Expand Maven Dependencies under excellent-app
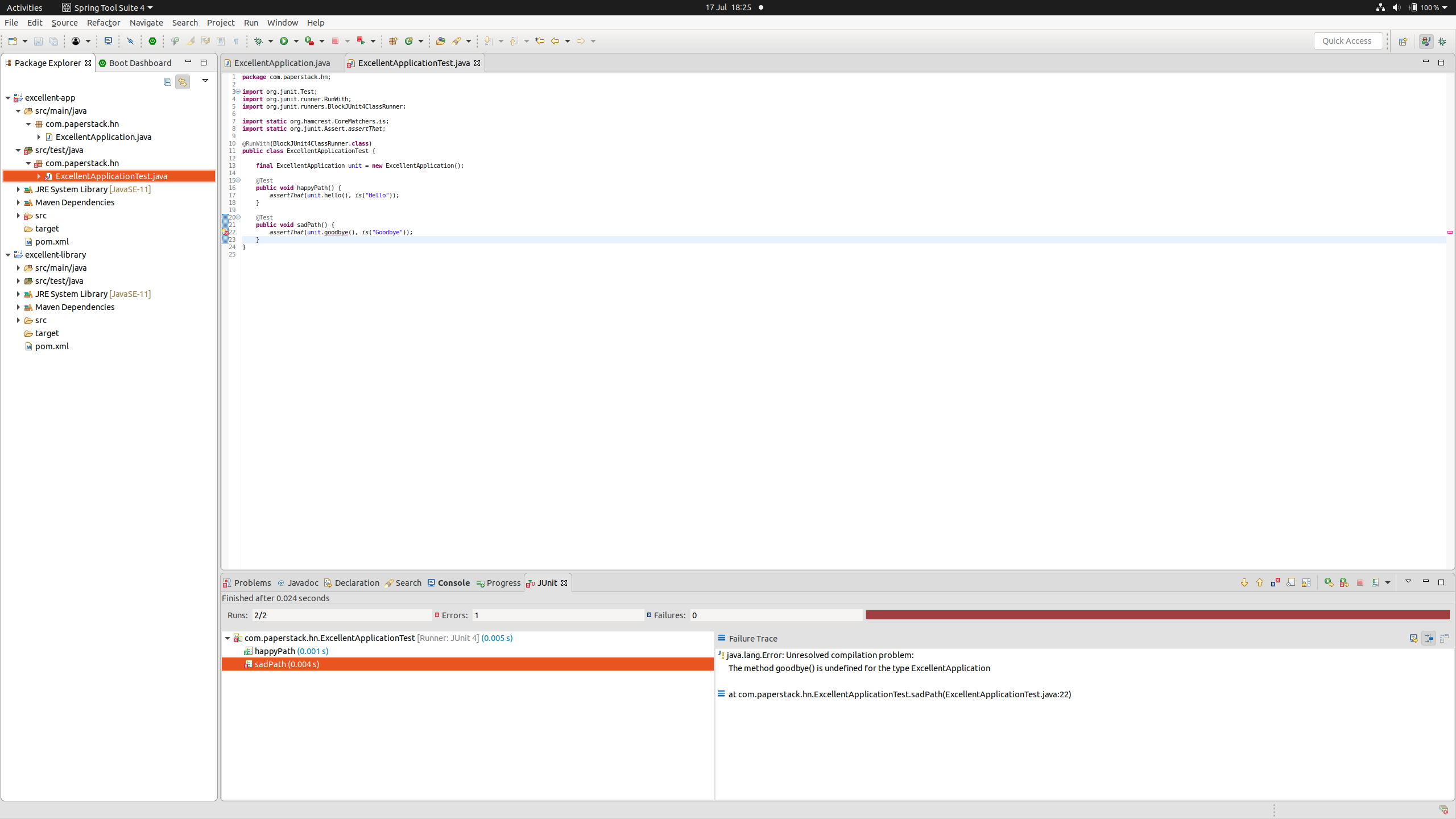Viewport: 1456px width, 819px height. [18, 202]
